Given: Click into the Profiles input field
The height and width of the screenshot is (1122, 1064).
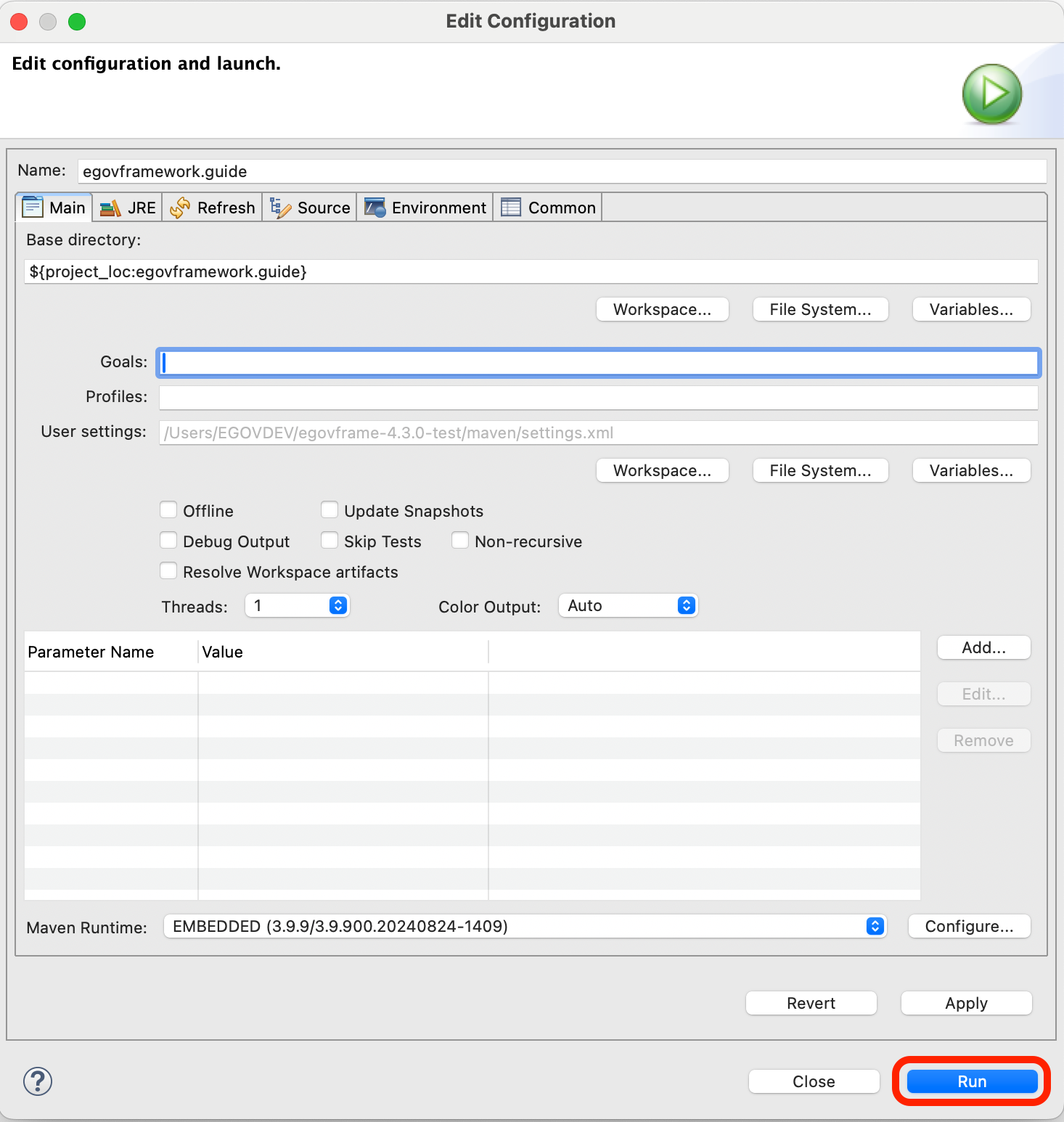Looking at the screenshot, I should point(598,397).
